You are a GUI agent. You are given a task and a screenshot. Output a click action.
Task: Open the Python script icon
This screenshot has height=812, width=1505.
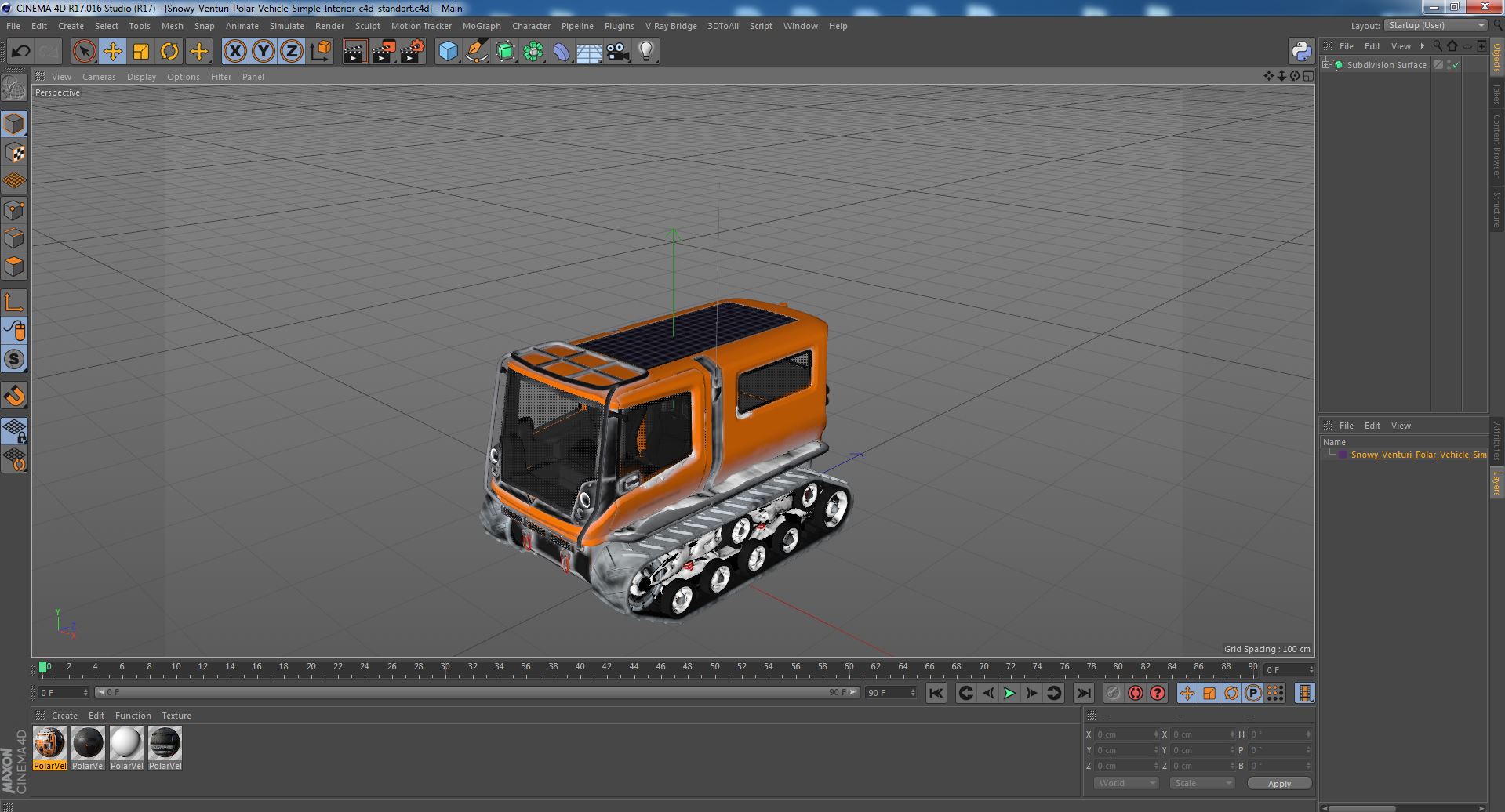click(x=1301, y=52)
